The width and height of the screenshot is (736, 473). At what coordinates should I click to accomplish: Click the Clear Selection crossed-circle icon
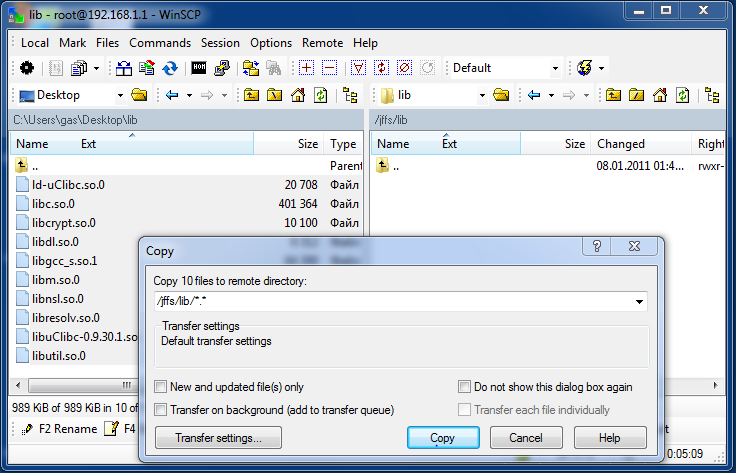(x=404, y=68)
